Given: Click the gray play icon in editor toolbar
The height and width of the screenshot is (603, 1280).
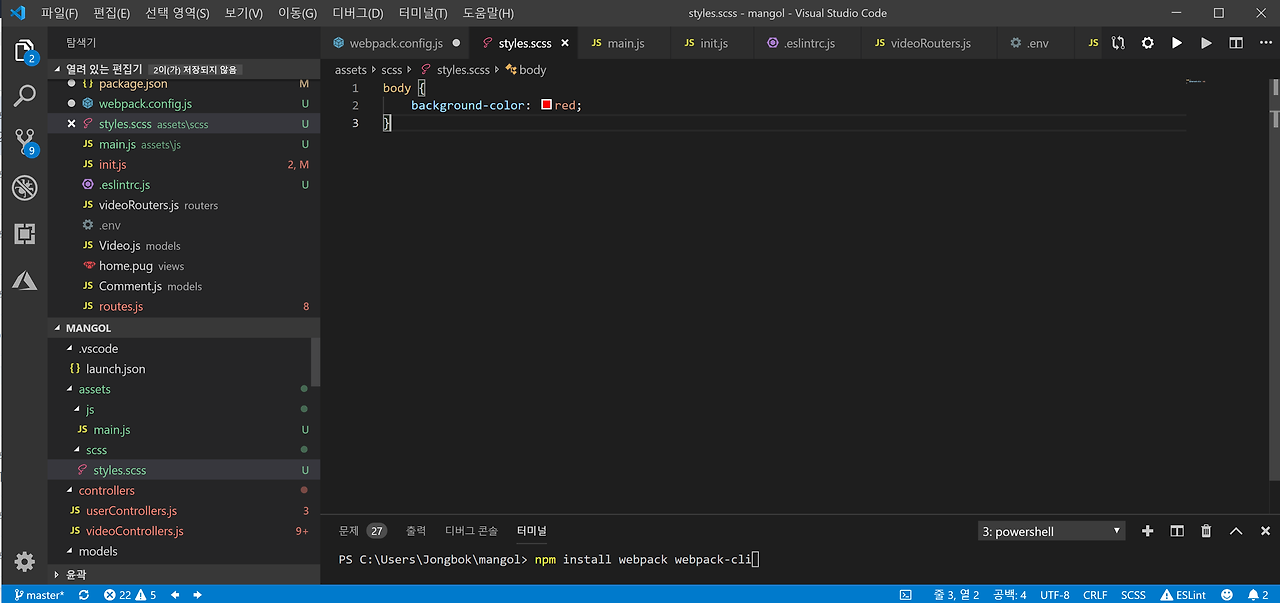Looking at the screenshot, I should coord(1206,43).
